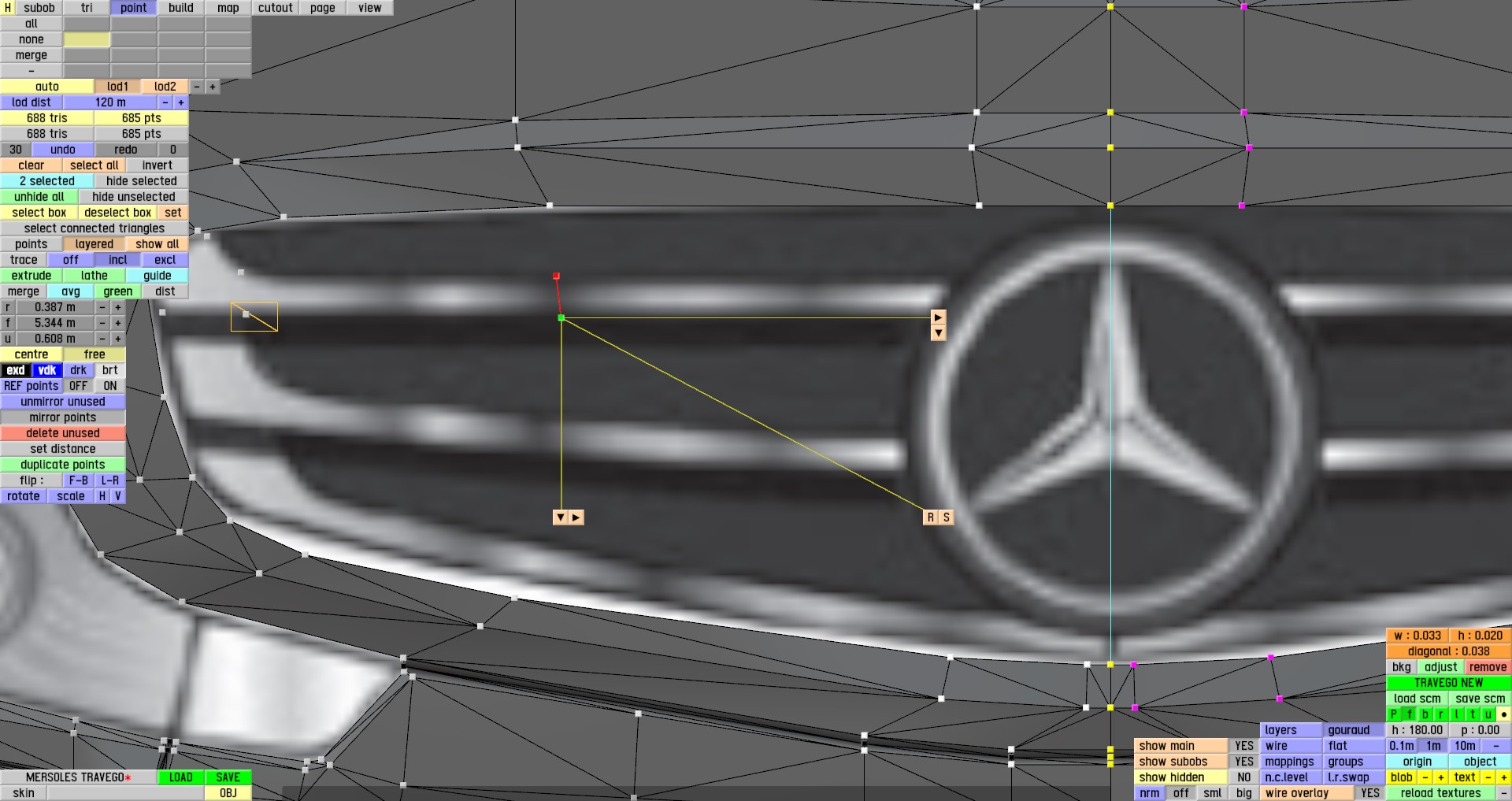Select the exd shade swatch
The height and width of the screenshot is (801, 1512).
tap(16, 370)
